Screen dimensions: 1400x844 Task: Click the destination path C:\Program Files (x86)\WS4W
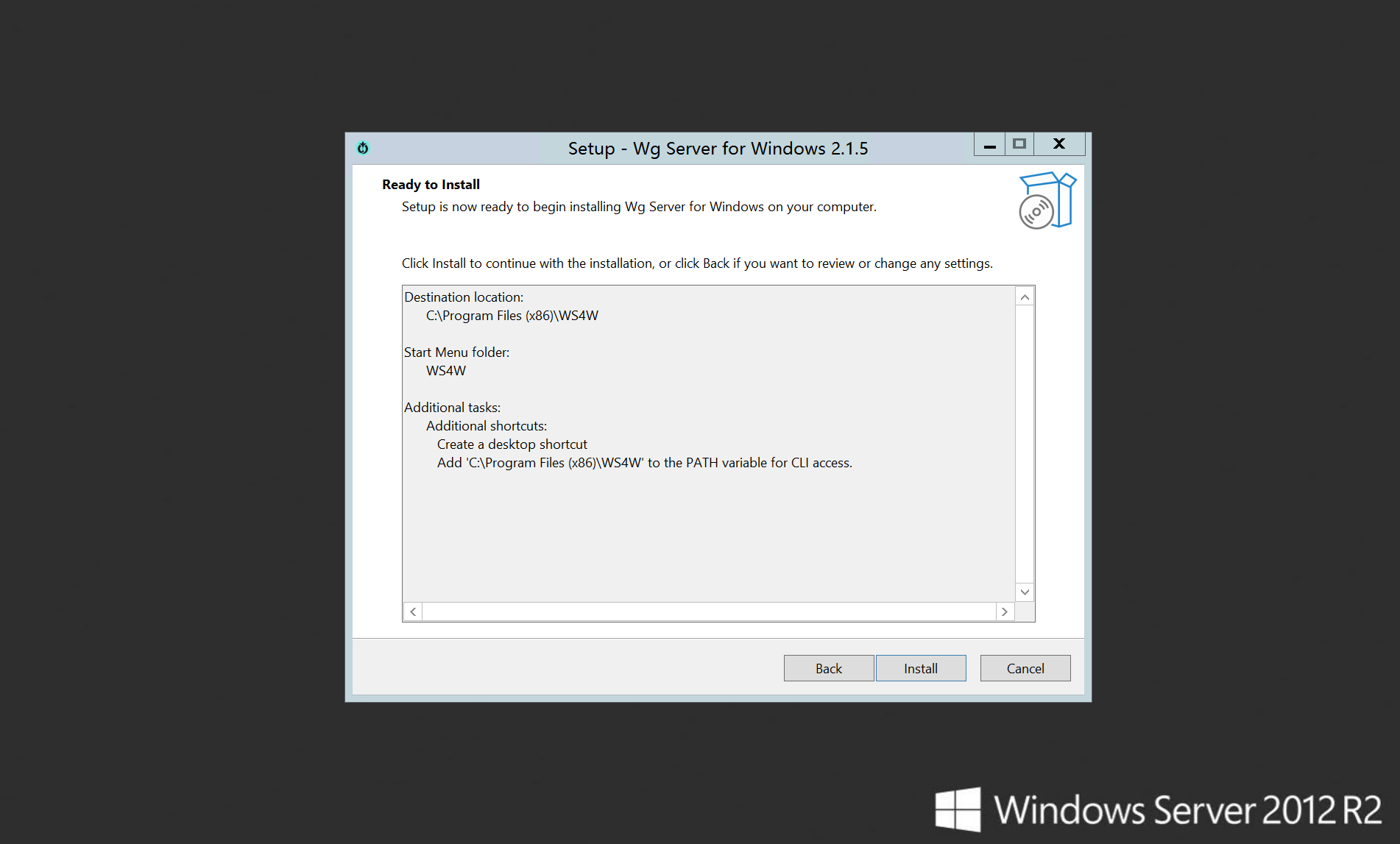pos(512,316)
